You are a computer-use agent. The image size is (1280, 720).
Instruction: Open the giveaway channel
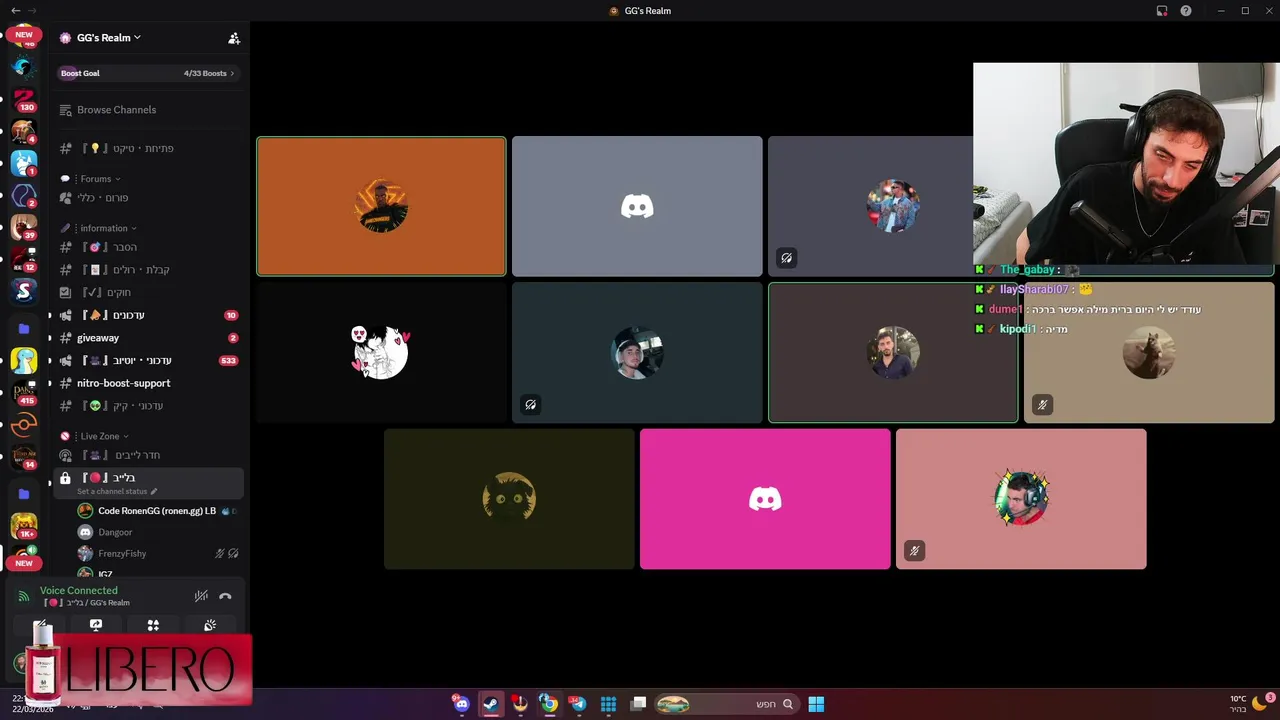[x=149, y=338]
